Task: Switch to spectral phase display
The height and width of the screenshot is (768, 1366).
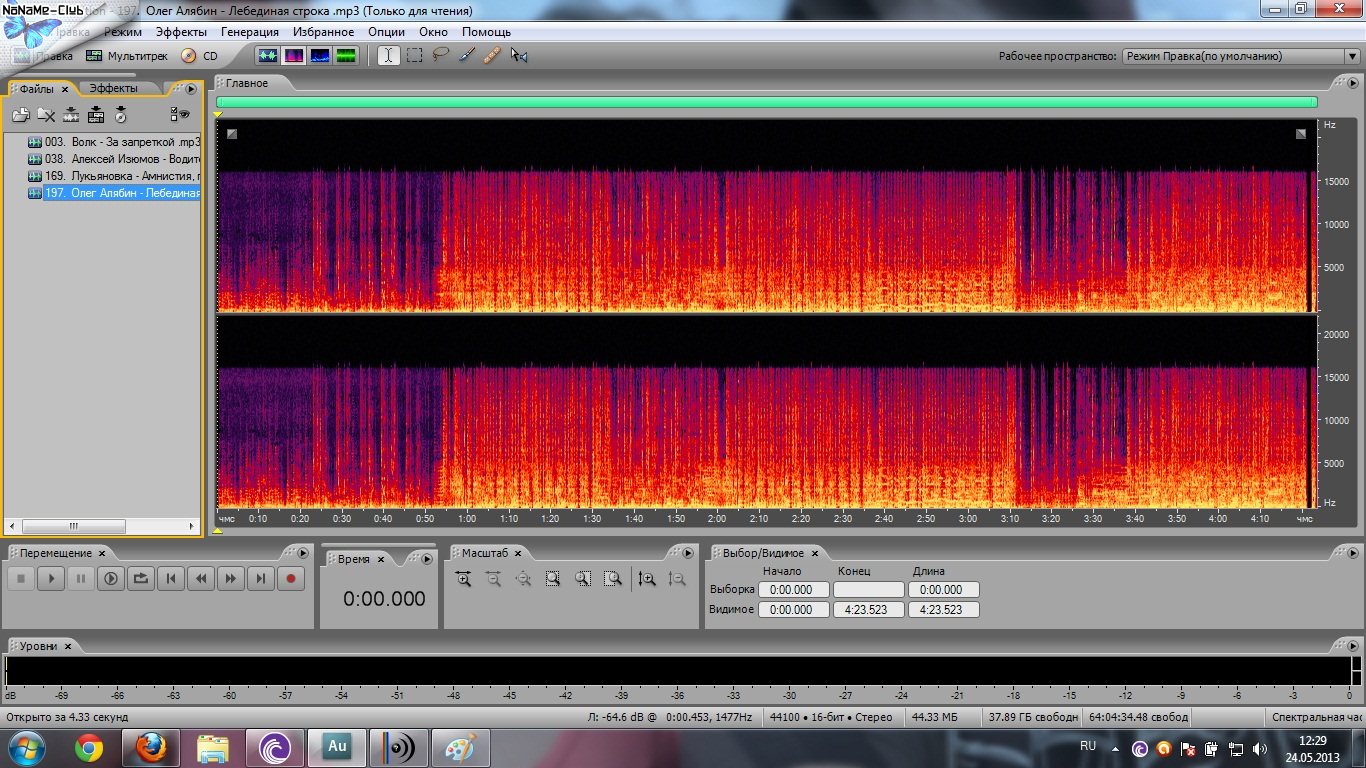Action: point(346,56)
